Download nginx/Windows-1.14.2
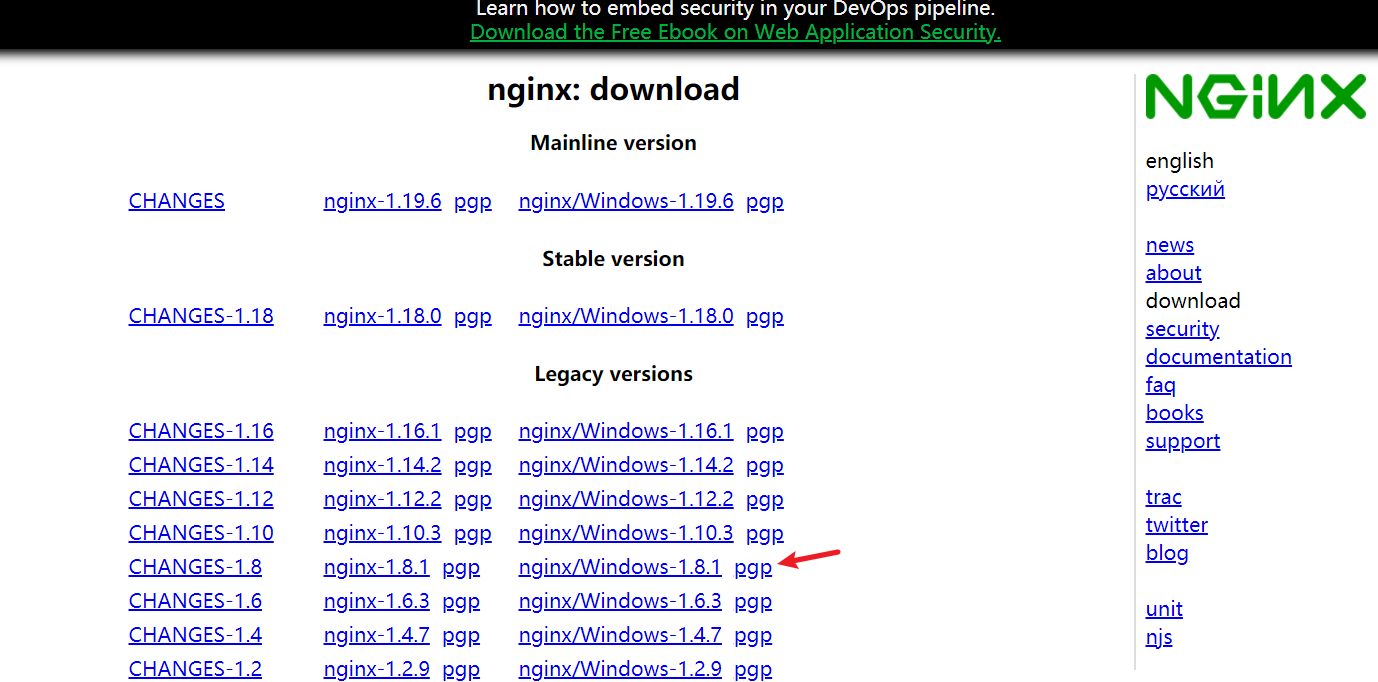This screenshot has width=1378, height=682. [626, 465]
